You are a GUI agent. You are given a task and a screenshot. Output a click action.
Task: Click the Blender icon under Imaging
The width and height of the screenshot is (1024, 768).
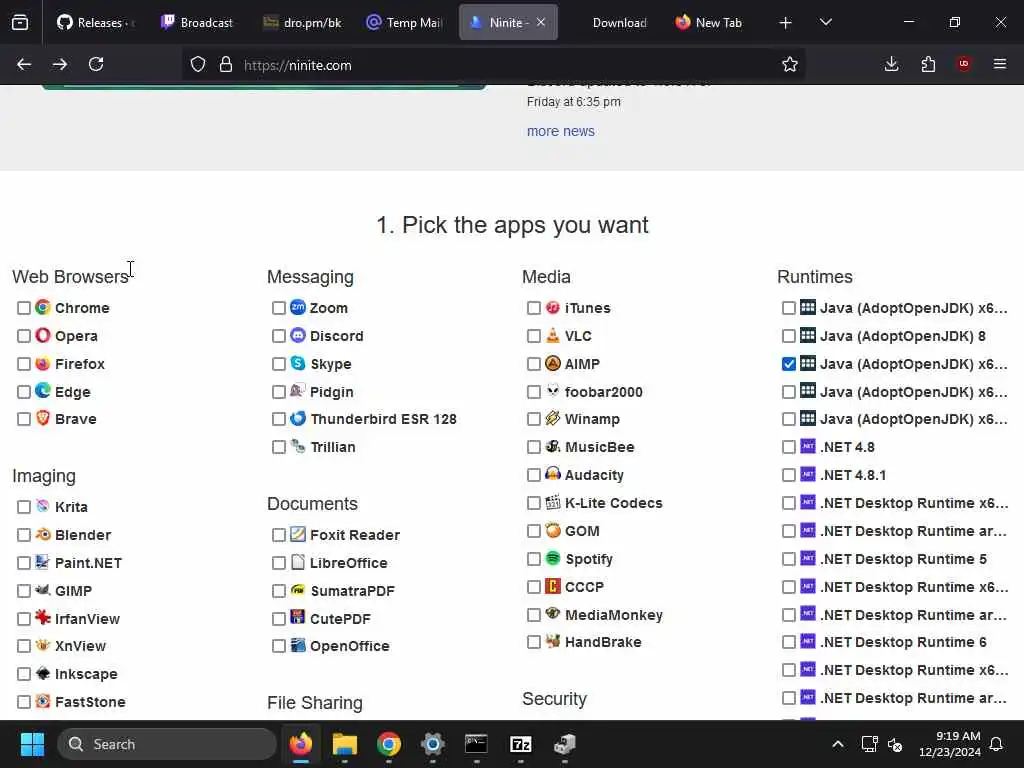[x=43, y=534]
